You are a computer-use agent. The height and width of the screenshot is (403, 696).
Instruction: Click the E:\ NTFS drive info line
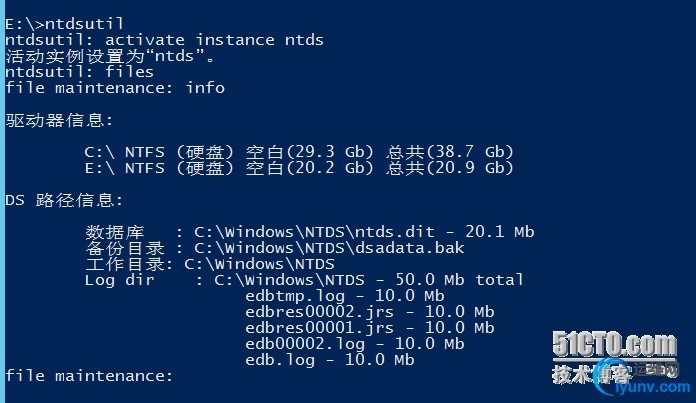point(299,168)
